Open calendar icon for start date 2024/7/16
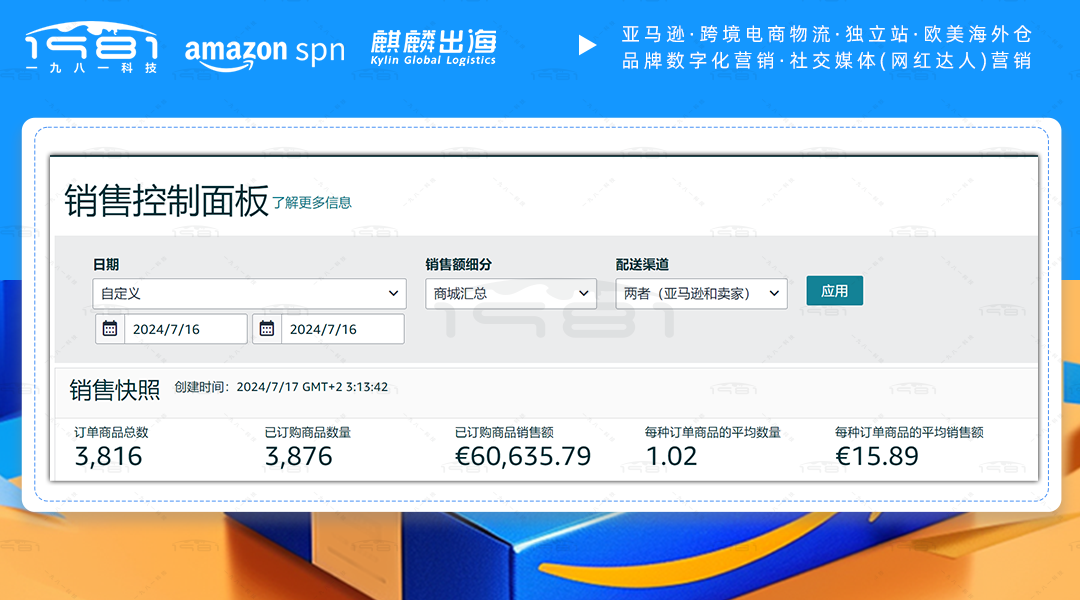 [110, 329]
